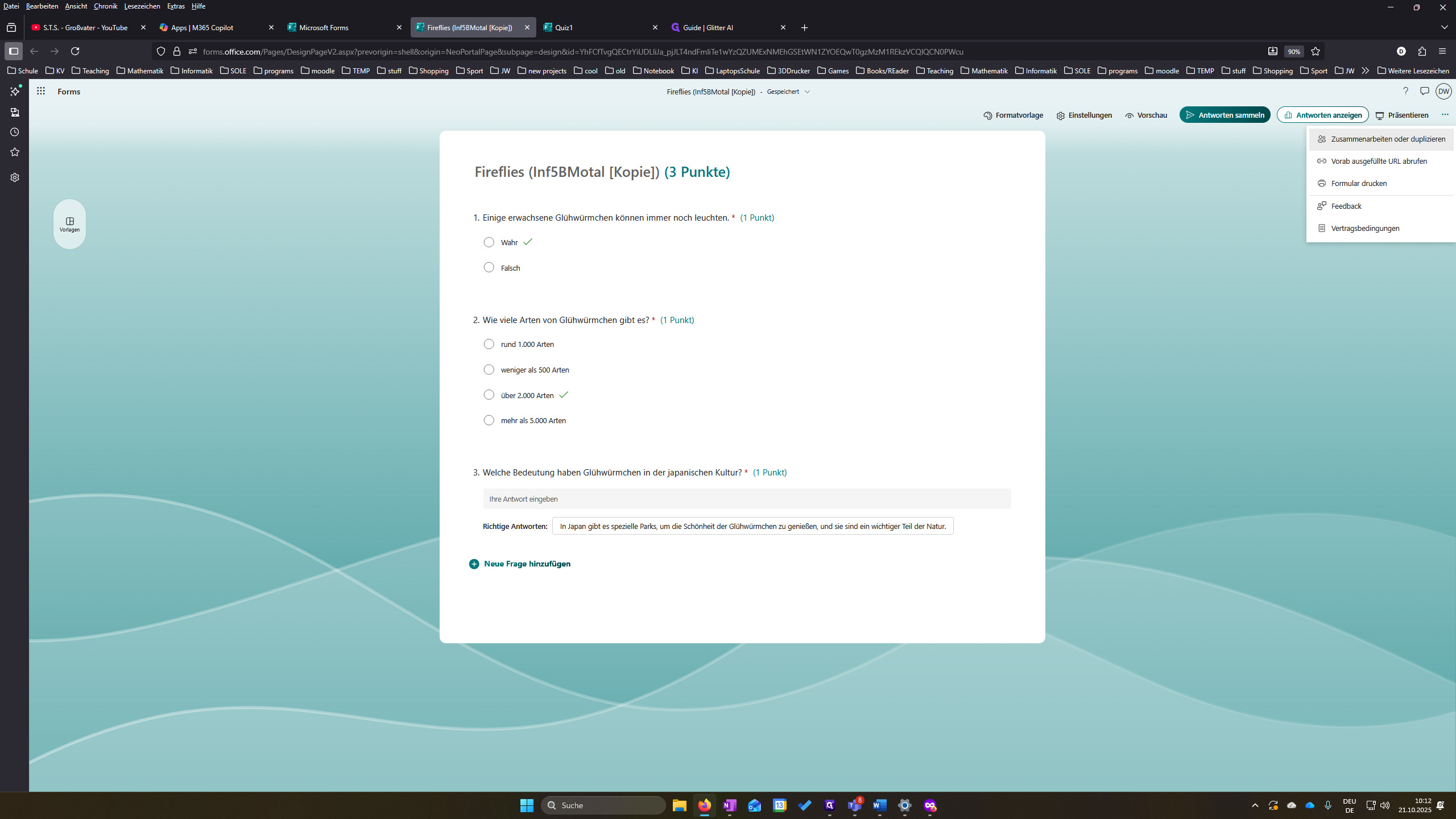1456x819 pixels.
Task: Open the Forms app launcher grid
Action: [x=41, y=91]
